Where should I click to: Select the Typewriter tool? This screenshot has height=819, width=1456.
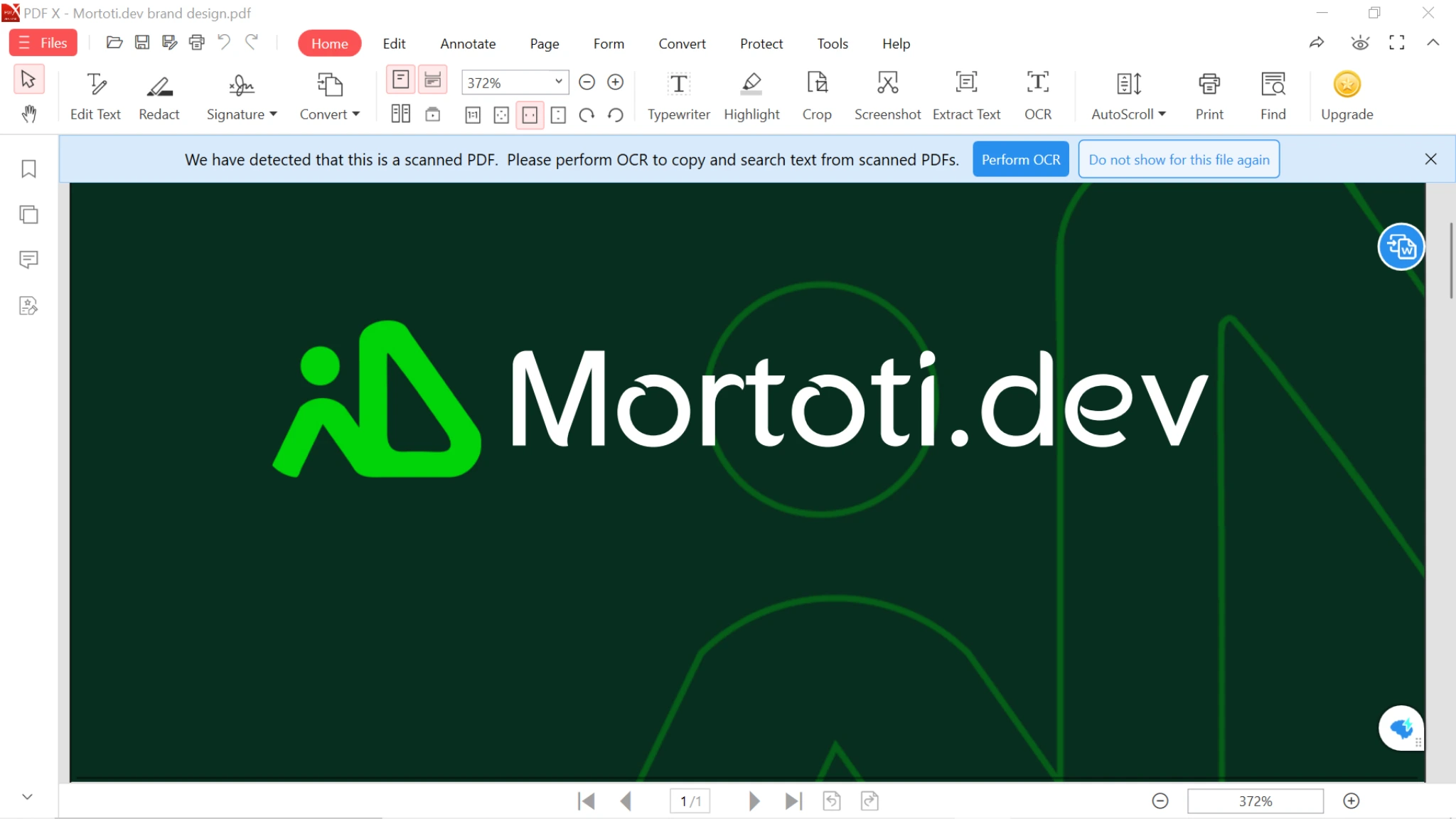coord(679,97)
